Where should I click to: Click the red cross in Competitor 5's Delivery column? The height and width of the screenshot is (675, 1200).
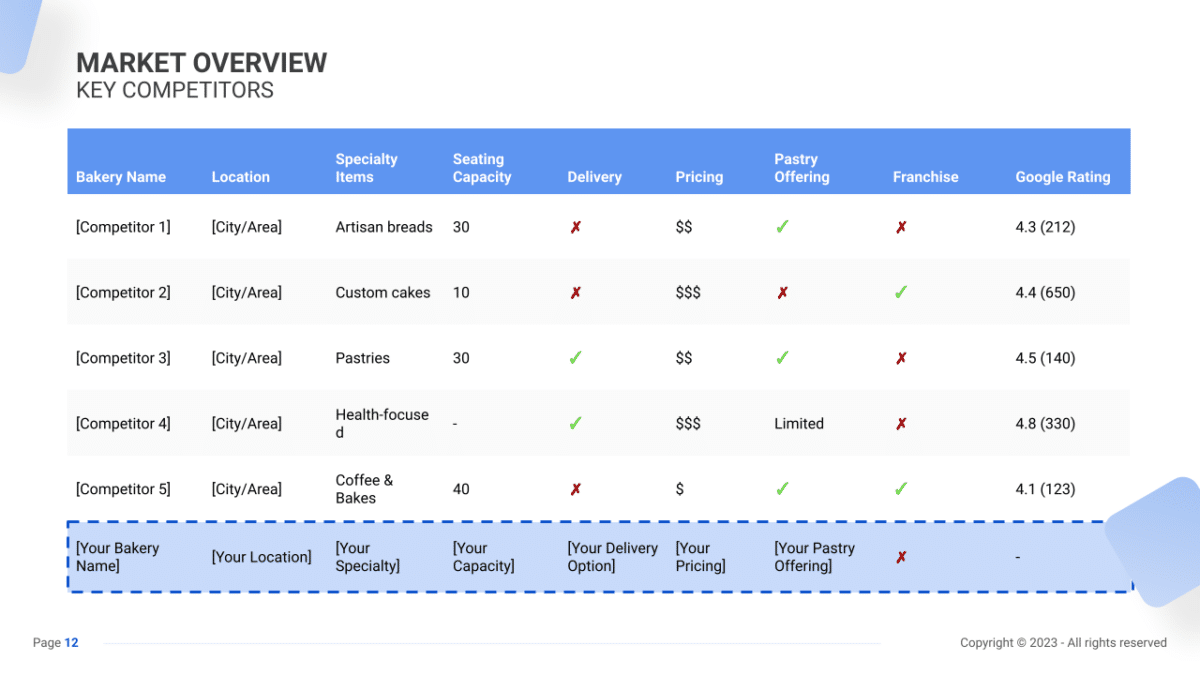(575, 489)
